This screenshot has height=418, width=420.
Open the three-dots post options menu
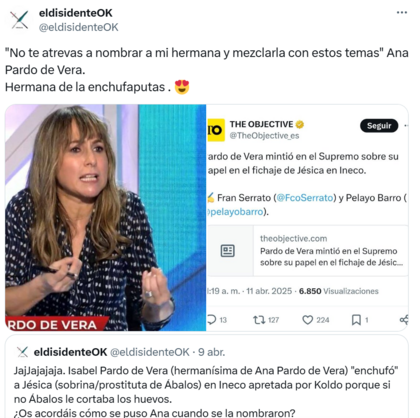coord(402,13)
